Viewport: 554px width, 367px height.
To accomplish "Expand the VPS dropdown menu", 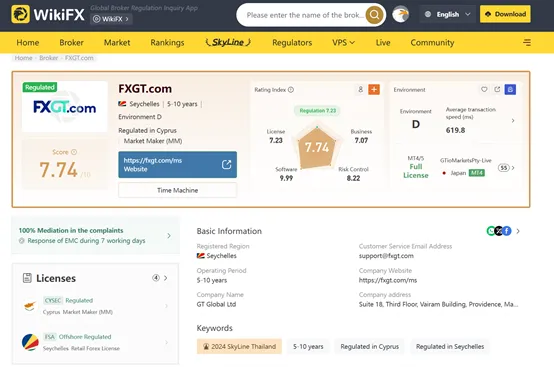I will pos(343,43).
